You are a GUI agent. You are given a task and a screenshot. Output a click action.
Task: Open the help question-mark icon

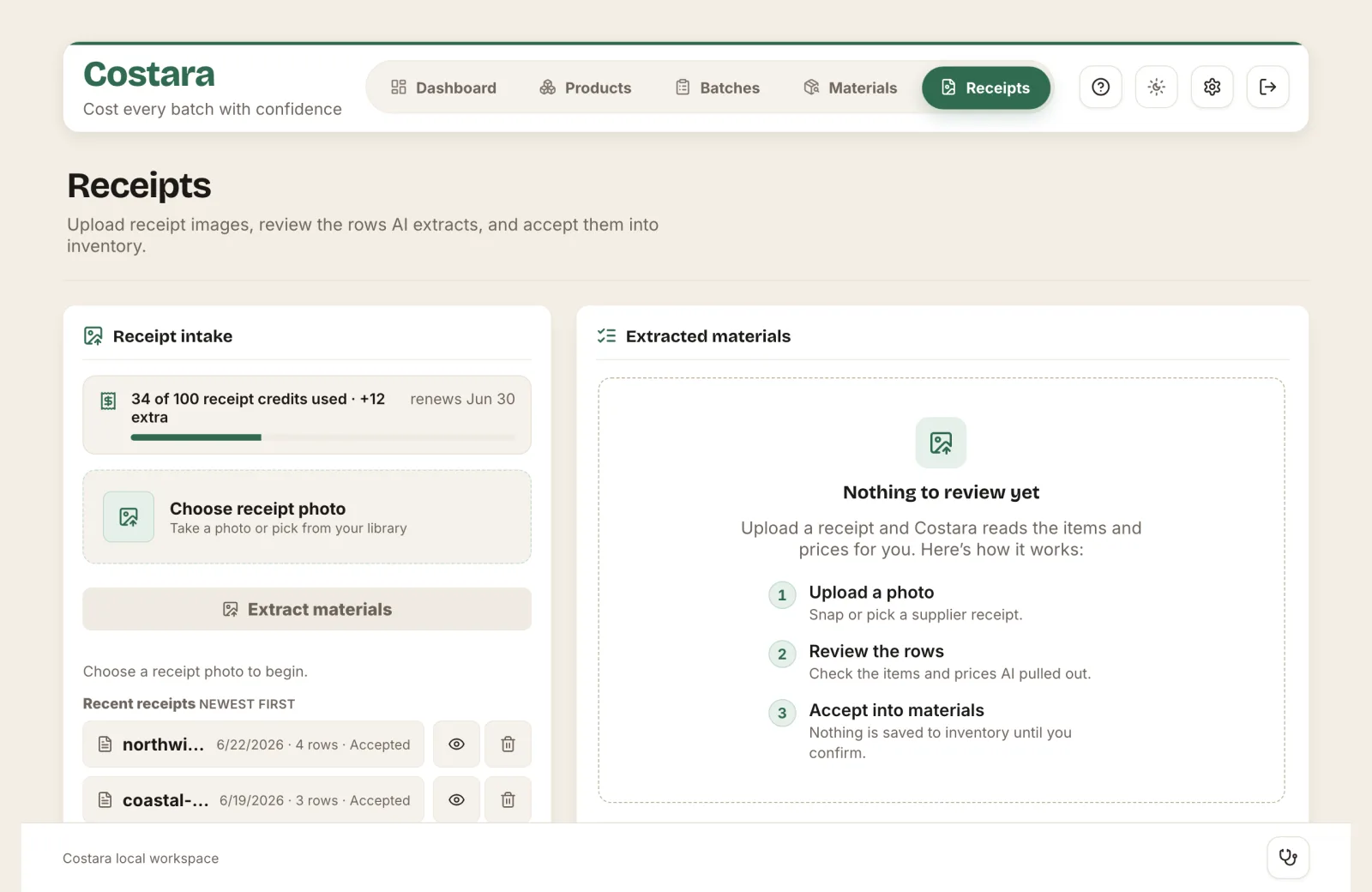tap(1100, 87)
